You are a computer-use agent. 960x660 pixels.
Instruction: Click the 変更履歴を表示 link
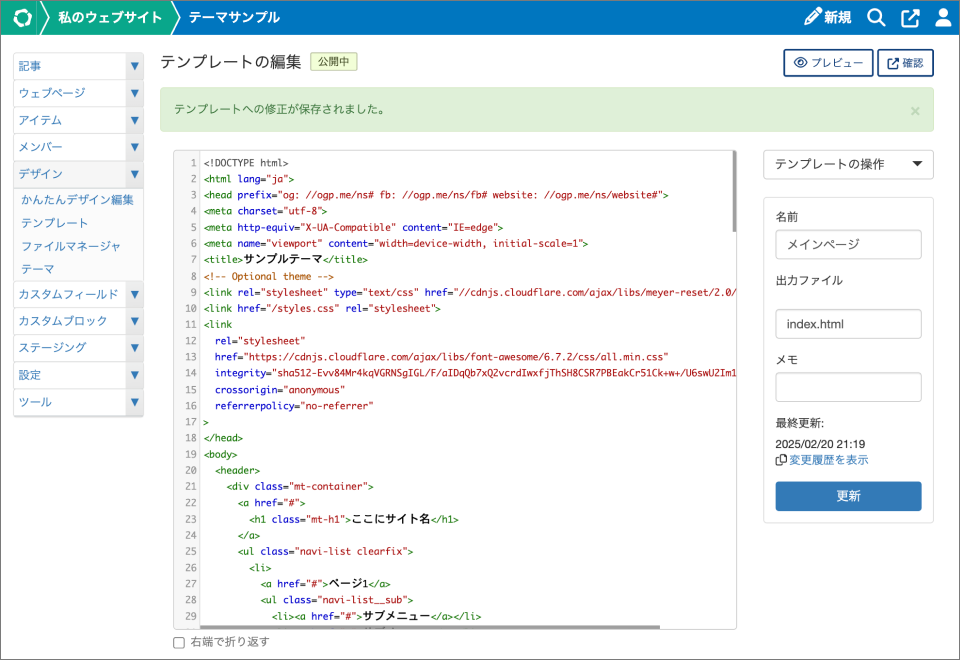[828, 460]
